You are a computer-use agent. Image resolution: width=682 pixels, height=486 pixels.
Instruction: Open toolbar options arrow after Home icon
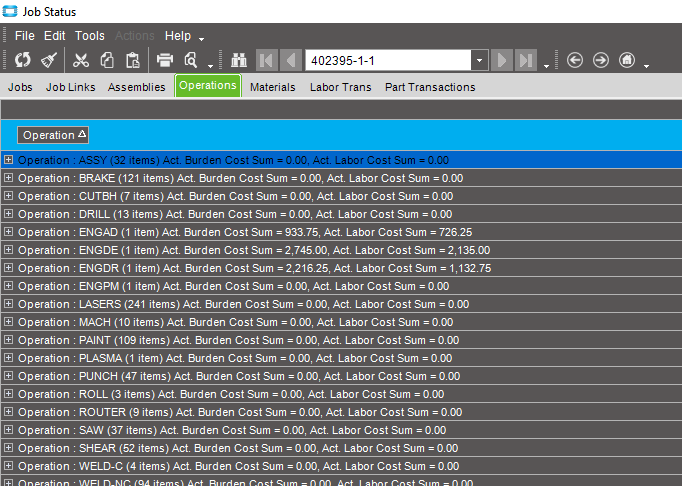coord(646,66)
